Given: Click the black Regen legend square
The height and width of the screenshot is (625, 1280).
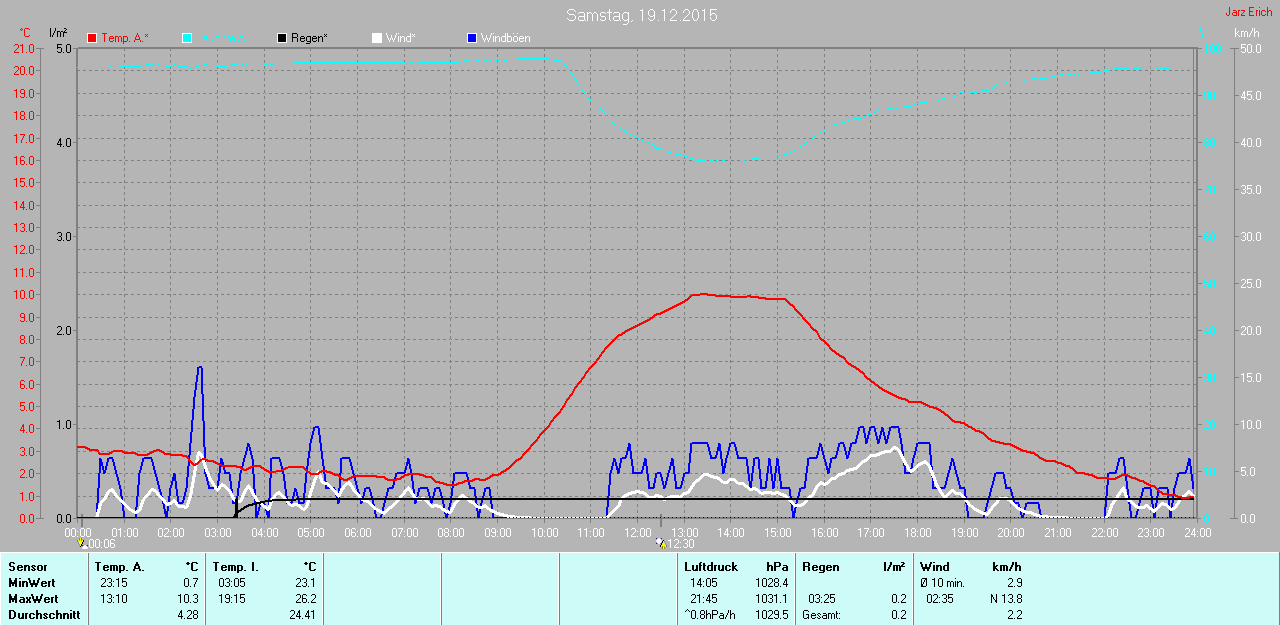Looking at the screenshot, I should tap(283, 38).
